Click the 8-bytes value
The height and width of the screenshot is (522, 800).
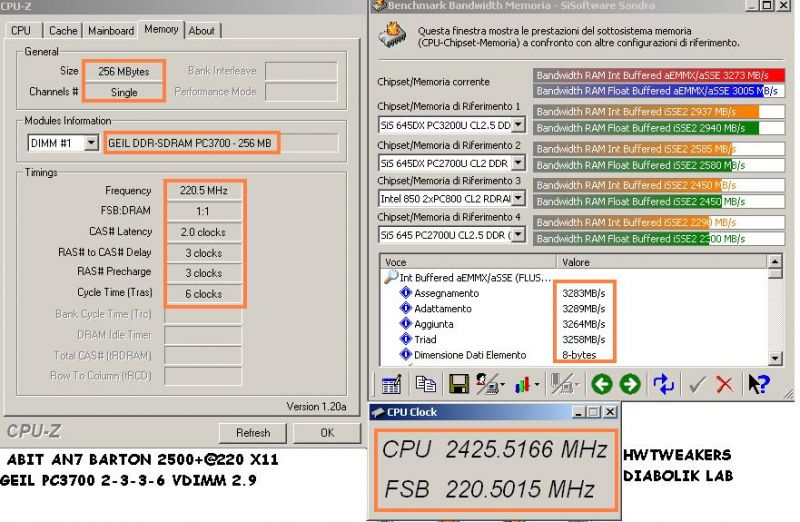(579, 355)
